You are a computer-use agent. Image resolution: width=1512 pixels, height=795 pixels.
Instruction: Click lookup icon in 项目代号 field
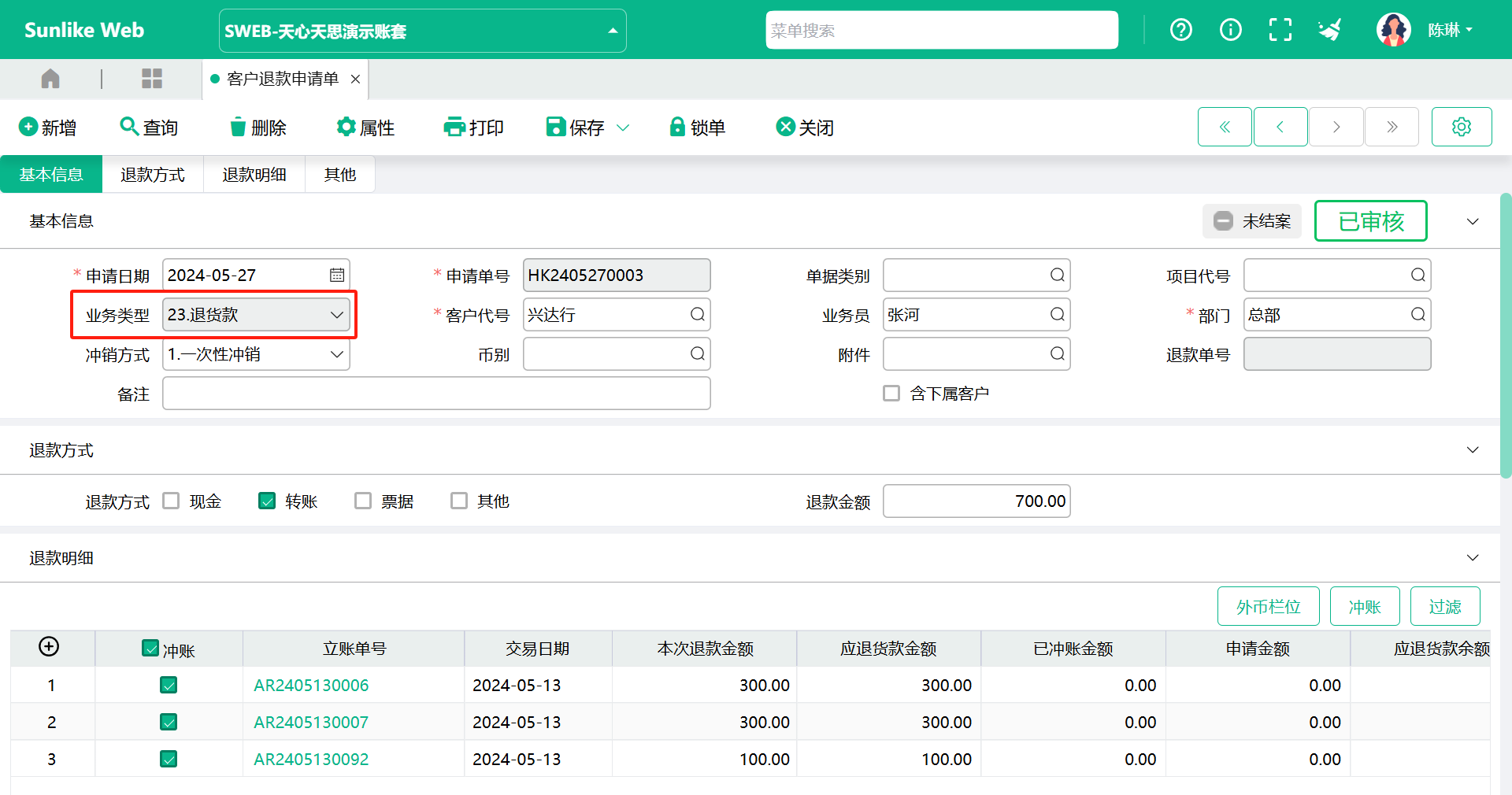pos(1418,275)
